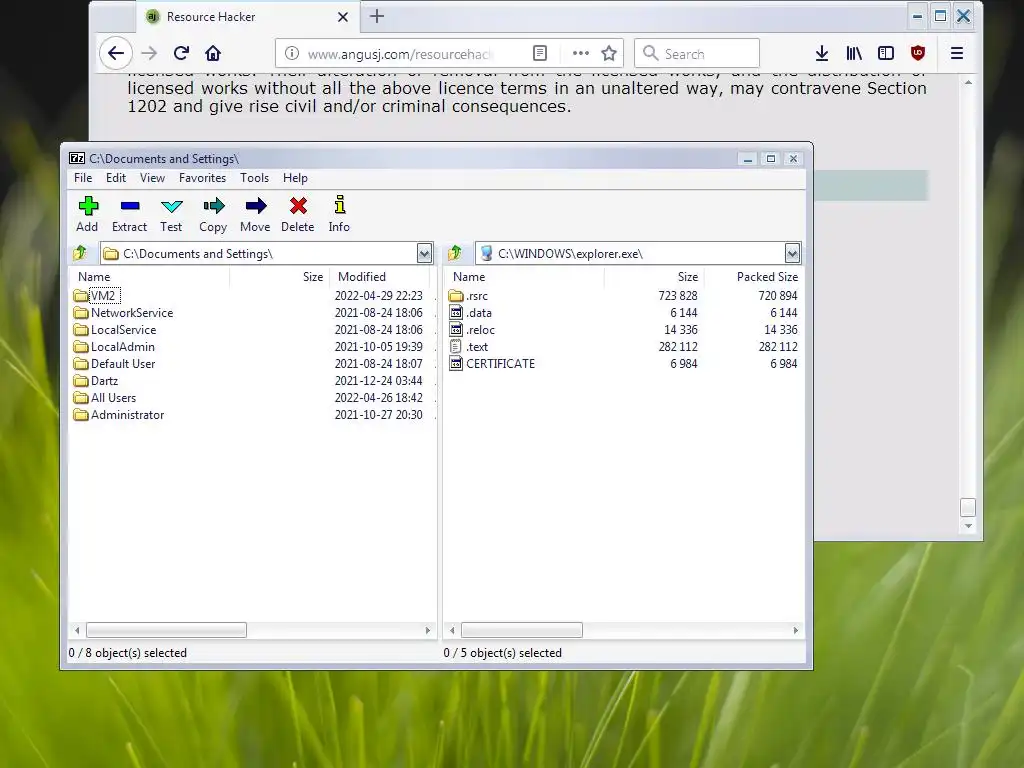Toggle Firefox sidebar icon
This screenshot has height=768, width=1024.
point(886,53)
